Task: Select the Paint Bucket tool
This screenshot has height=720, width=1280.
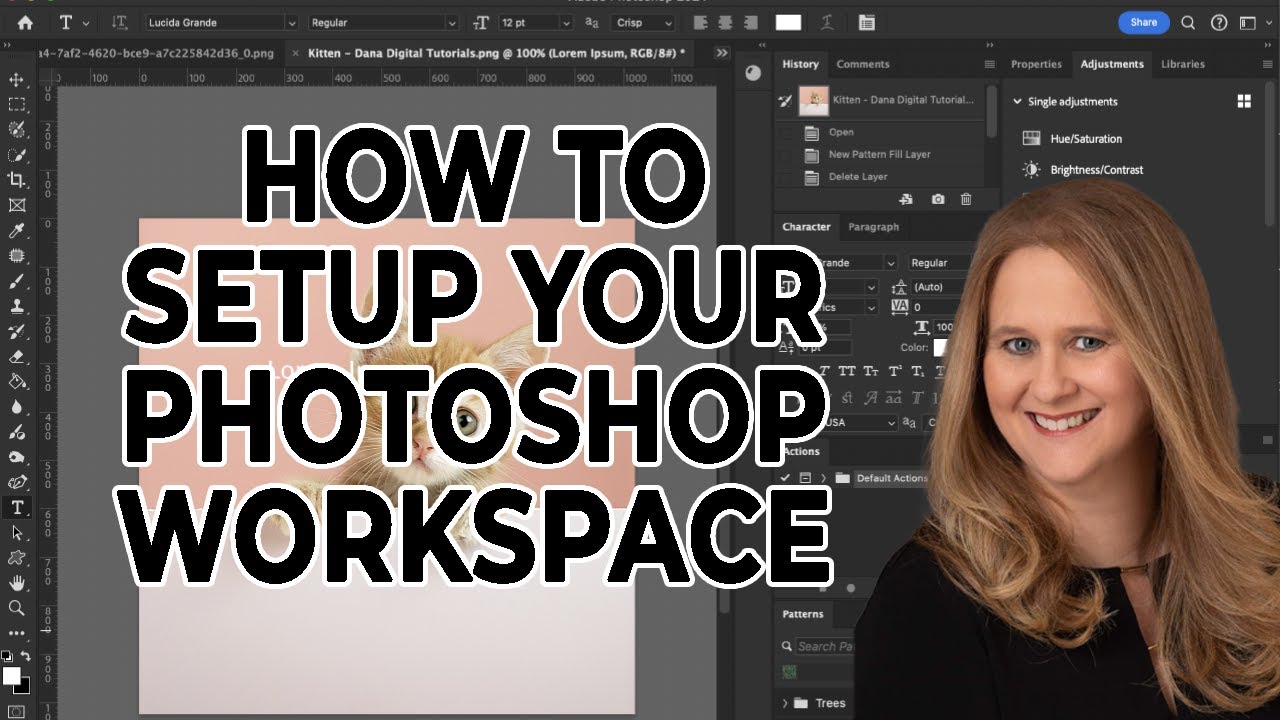Action: coord(16,381)
